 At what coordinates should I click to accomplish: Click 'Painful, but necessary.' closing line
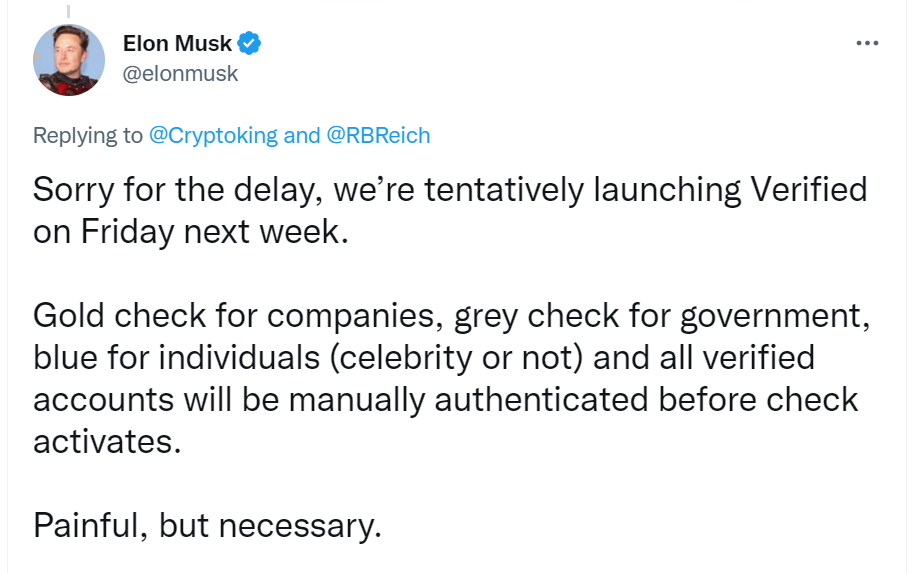[207, 525]
